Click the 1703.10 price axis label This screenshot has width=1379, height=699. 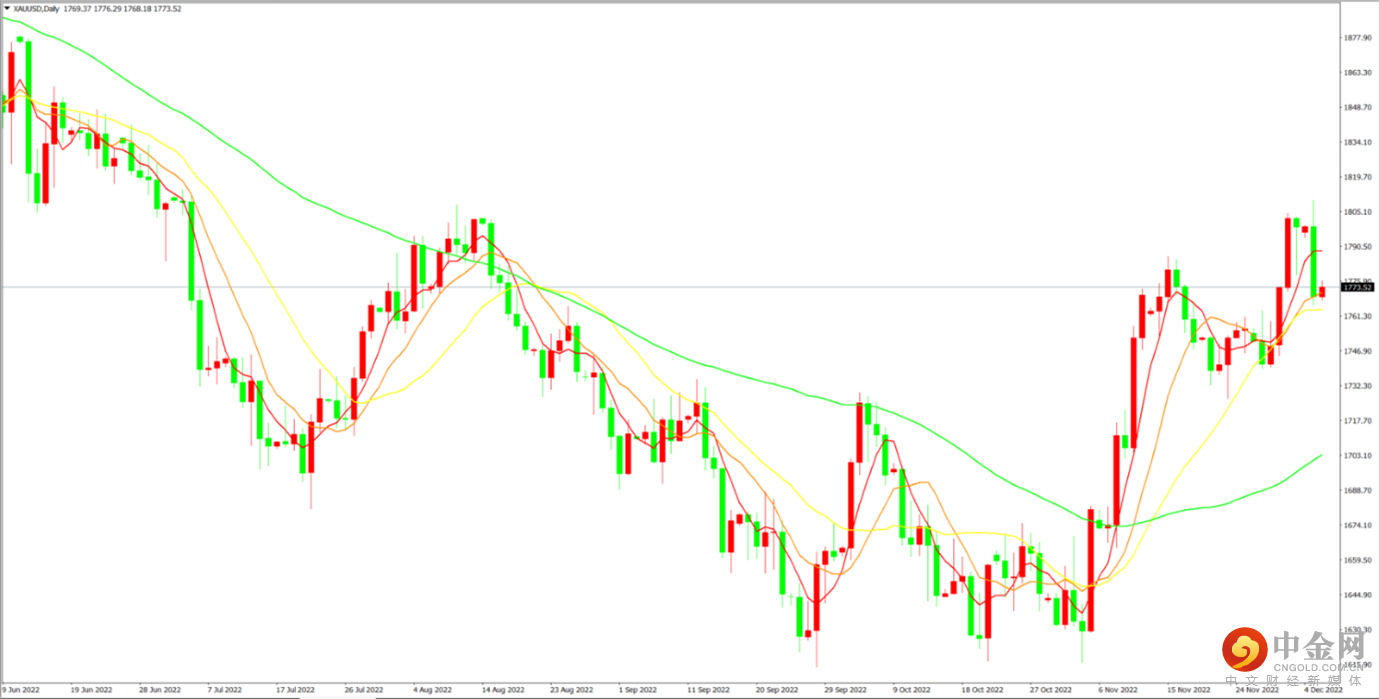(1356, 456)
